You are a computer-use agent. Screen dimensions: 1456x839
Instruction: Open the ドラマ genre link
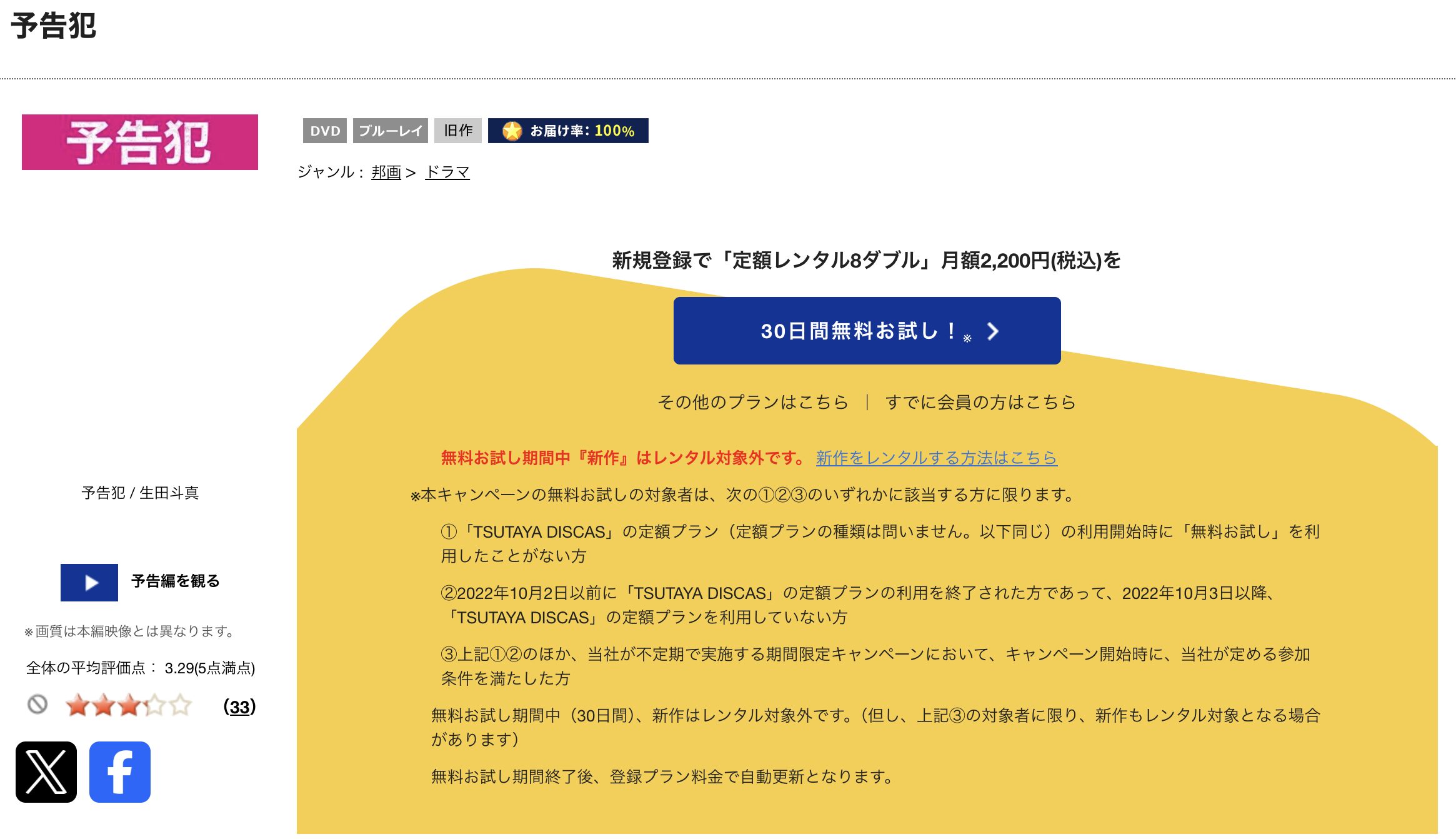447,172
